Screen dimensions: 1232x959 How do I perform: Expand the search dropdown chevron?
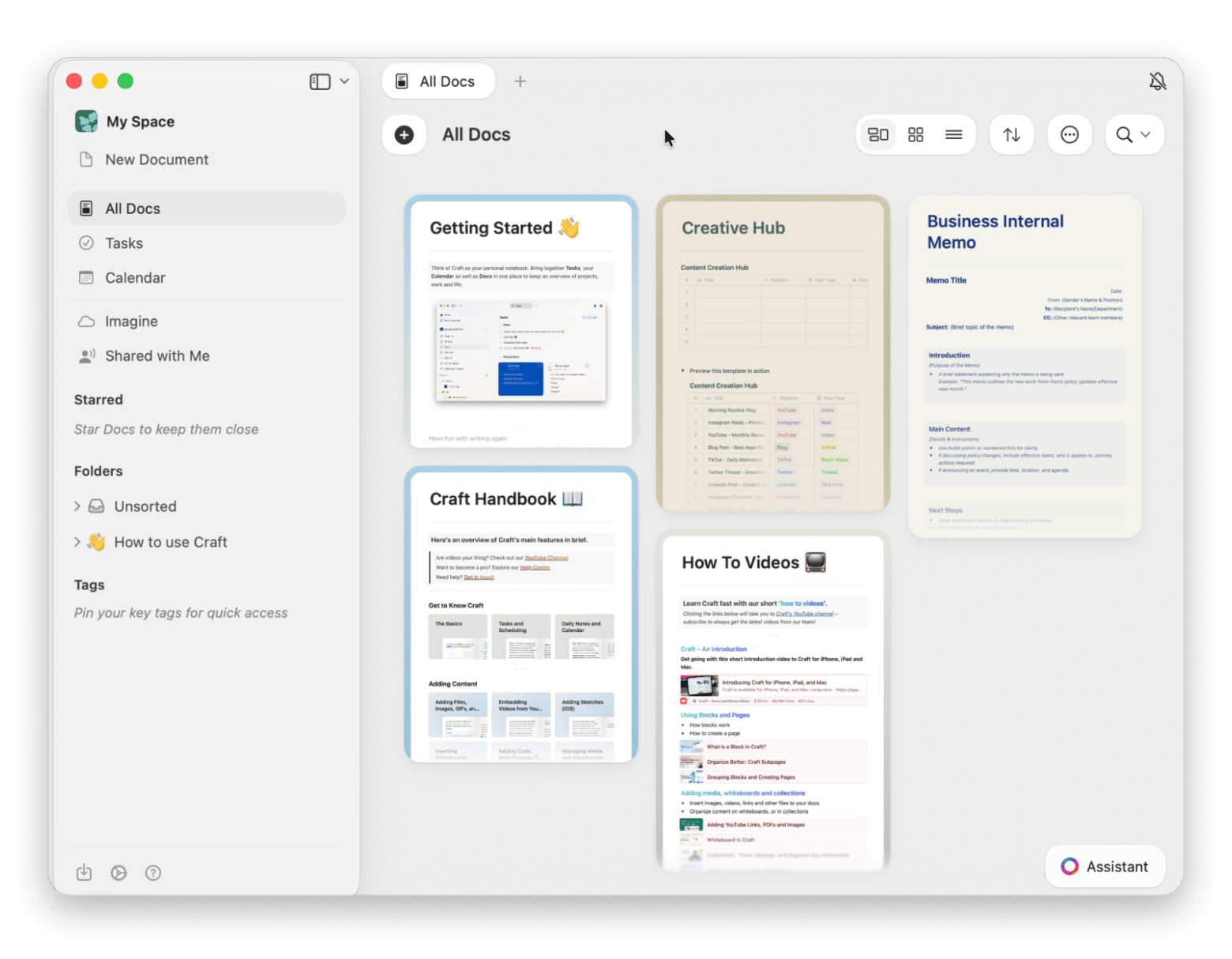1146,134
